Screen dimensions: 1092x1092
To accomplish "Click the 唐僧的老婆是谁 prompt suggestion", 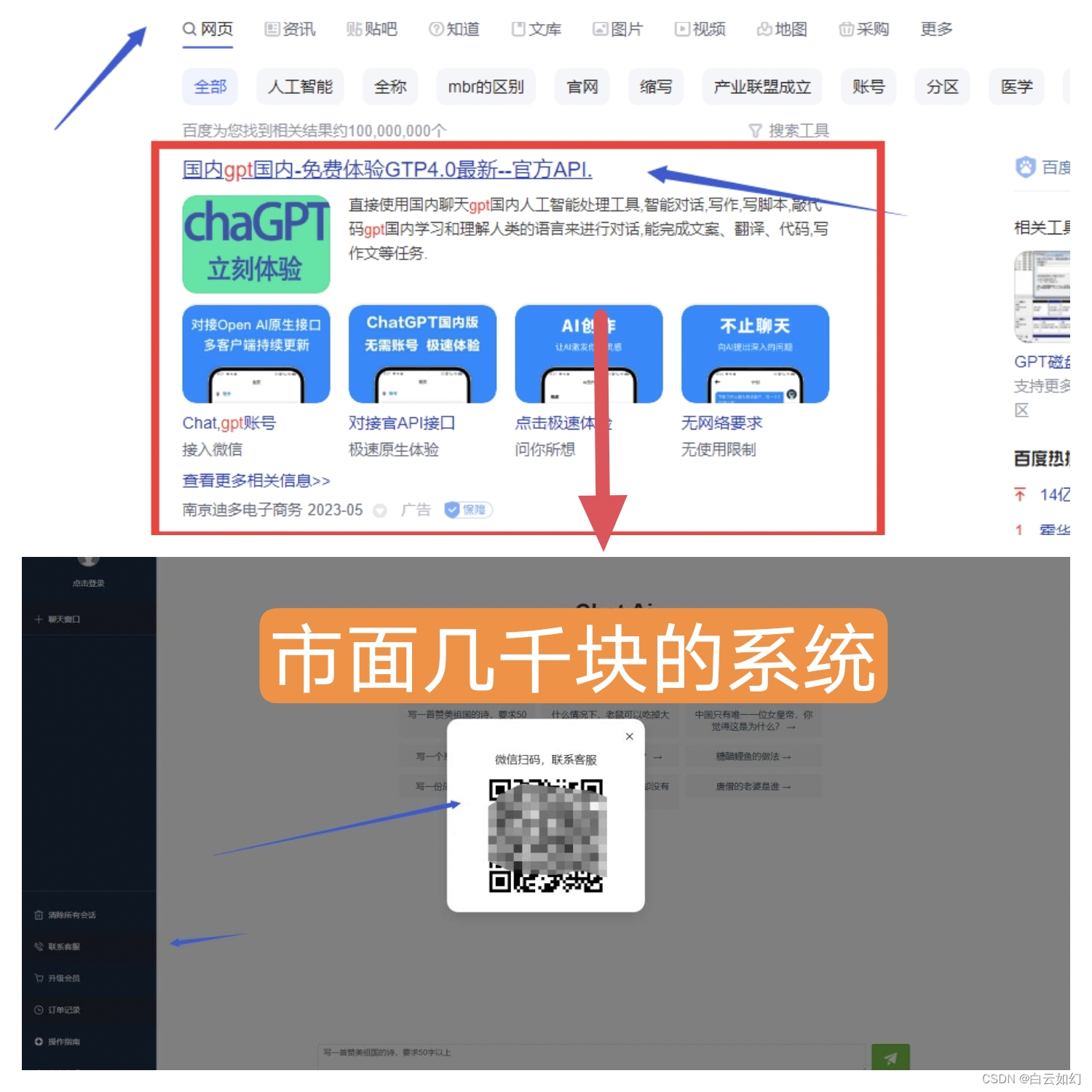I will coord(753,786).
